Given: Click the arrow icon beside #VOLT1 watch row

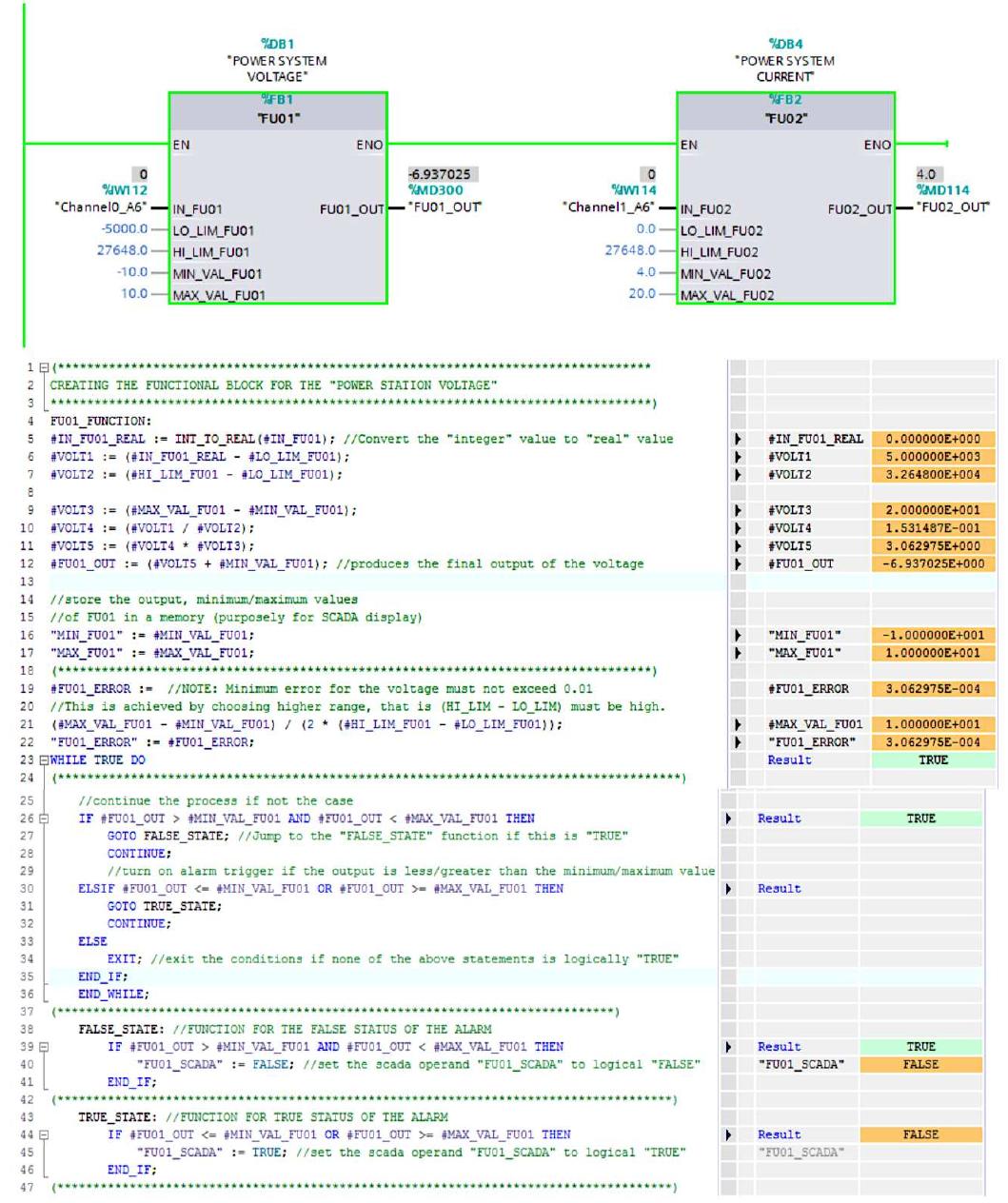Looking at the screenshot, I should [738, 457].
